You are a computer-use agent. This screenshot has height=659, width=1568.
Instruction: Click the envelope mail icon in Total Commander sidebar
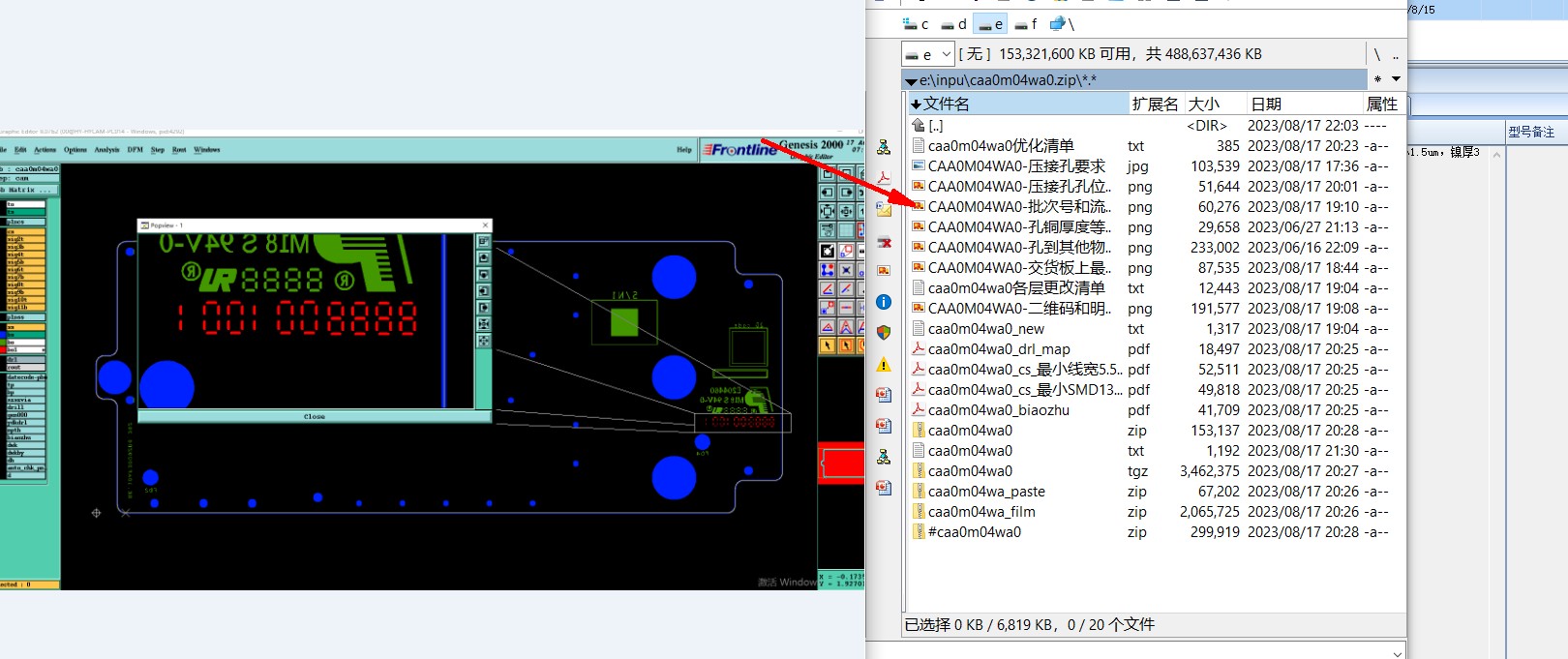point(884,209)
